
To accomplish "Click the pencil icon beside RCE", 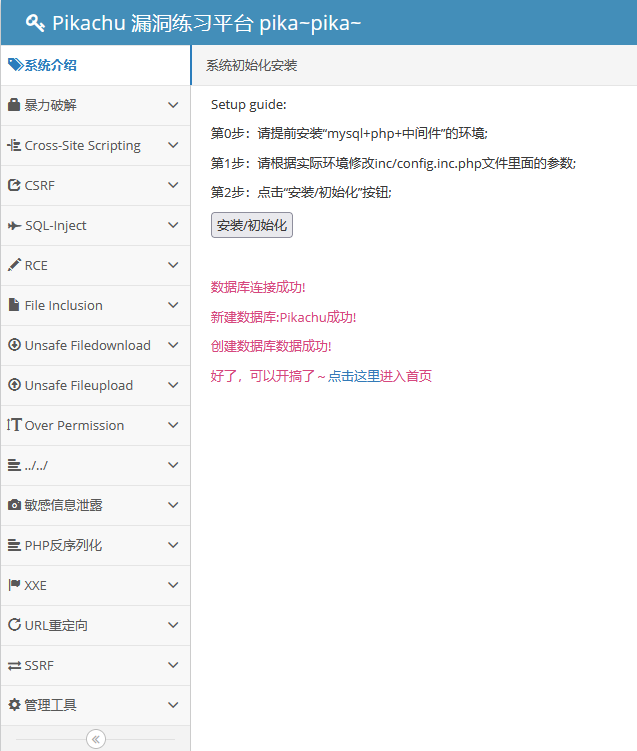I will [x=14, y=265].
